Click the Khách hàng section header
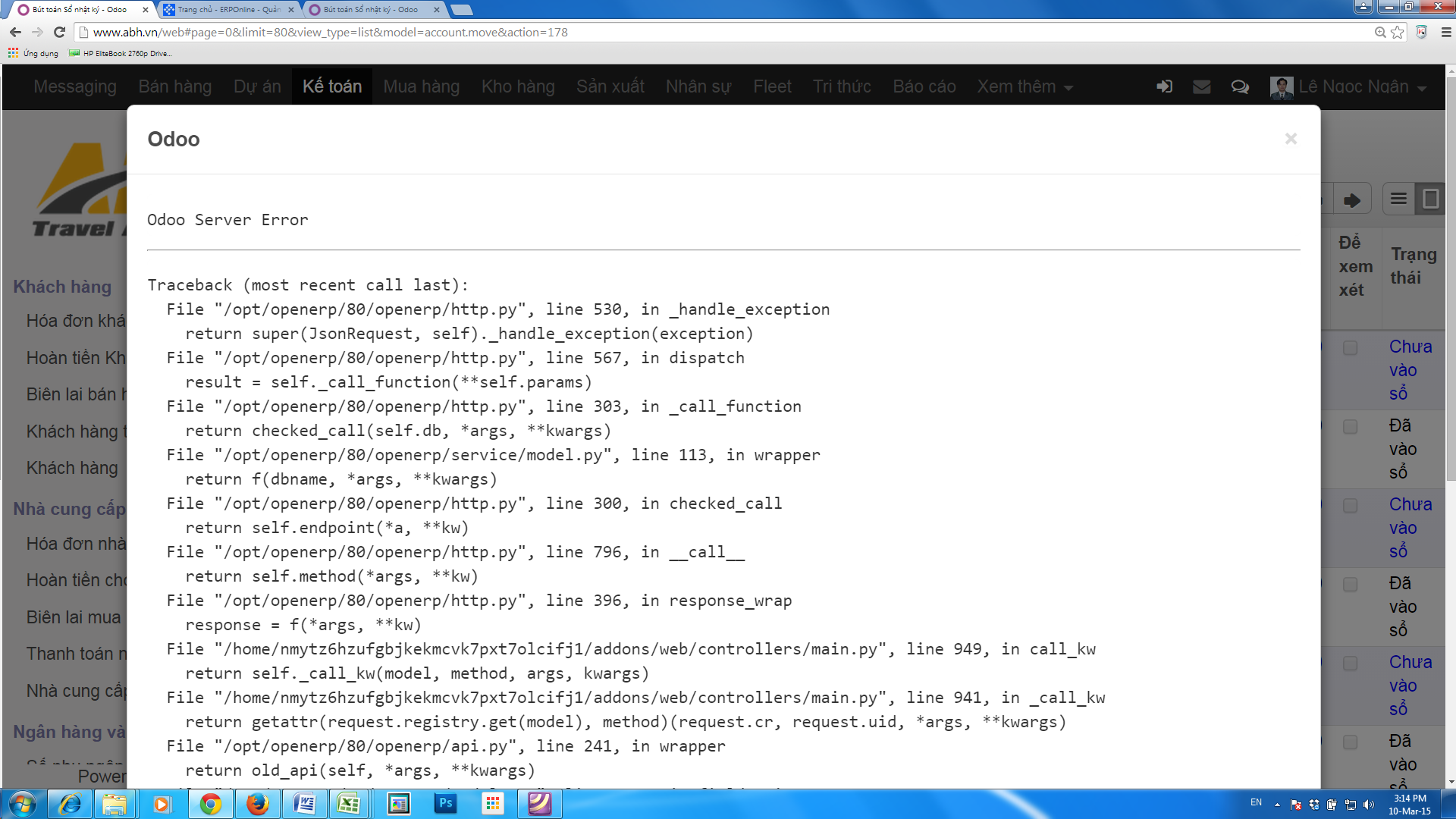Viewport: 1456px width, 819px height. (62, 287)
